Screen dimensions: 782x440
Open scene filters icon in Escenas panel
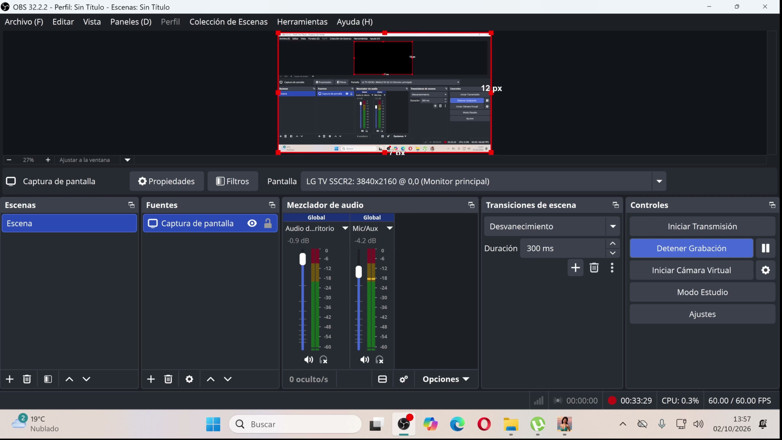tap(48, 379)
